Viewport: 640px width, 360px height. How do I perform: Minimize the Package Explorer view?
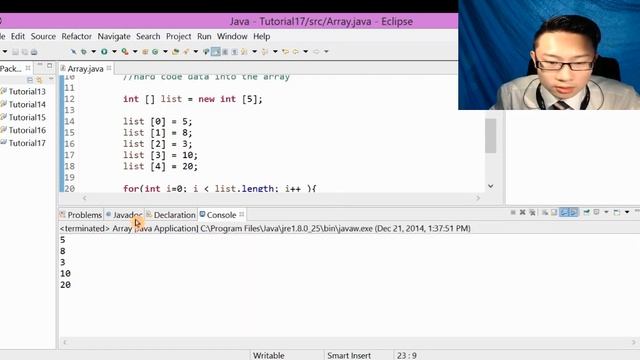[x=40, y=65]
